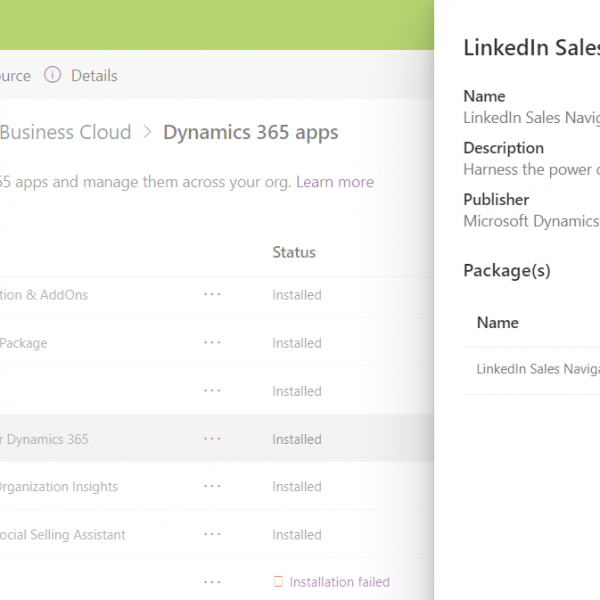Go to Dynamics 365 apps breadcrumb
The image size is (600, 600).
coord(251,132)
